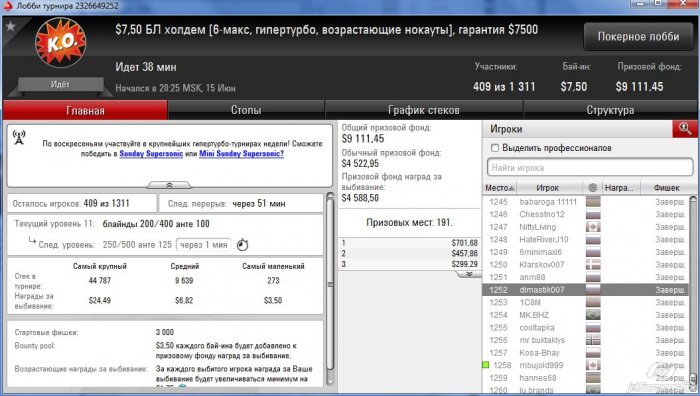This screenshot has height=396, width=700.
Task: Select player row 'cooltapka'
Action: 586,328
